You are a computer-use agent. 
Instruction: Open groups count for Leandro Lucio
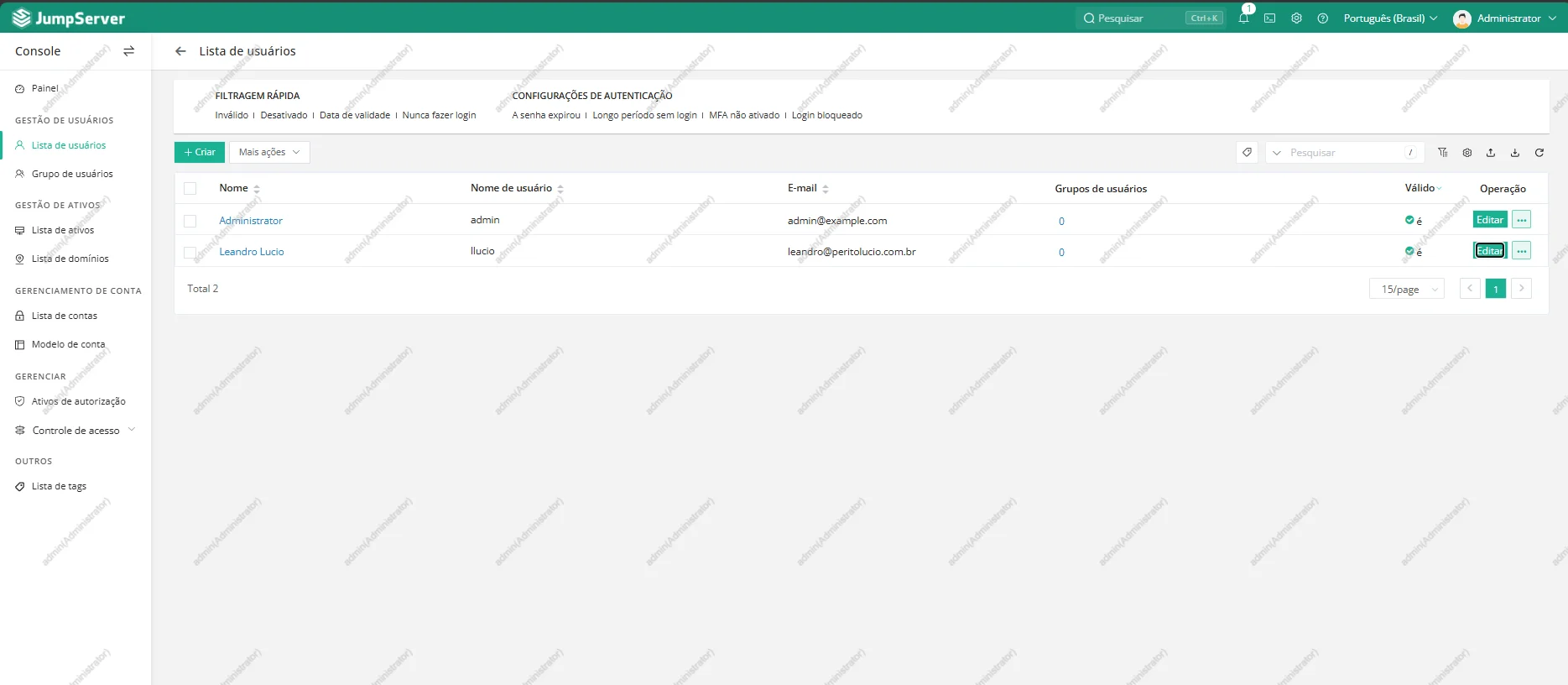click(1061, 252)
